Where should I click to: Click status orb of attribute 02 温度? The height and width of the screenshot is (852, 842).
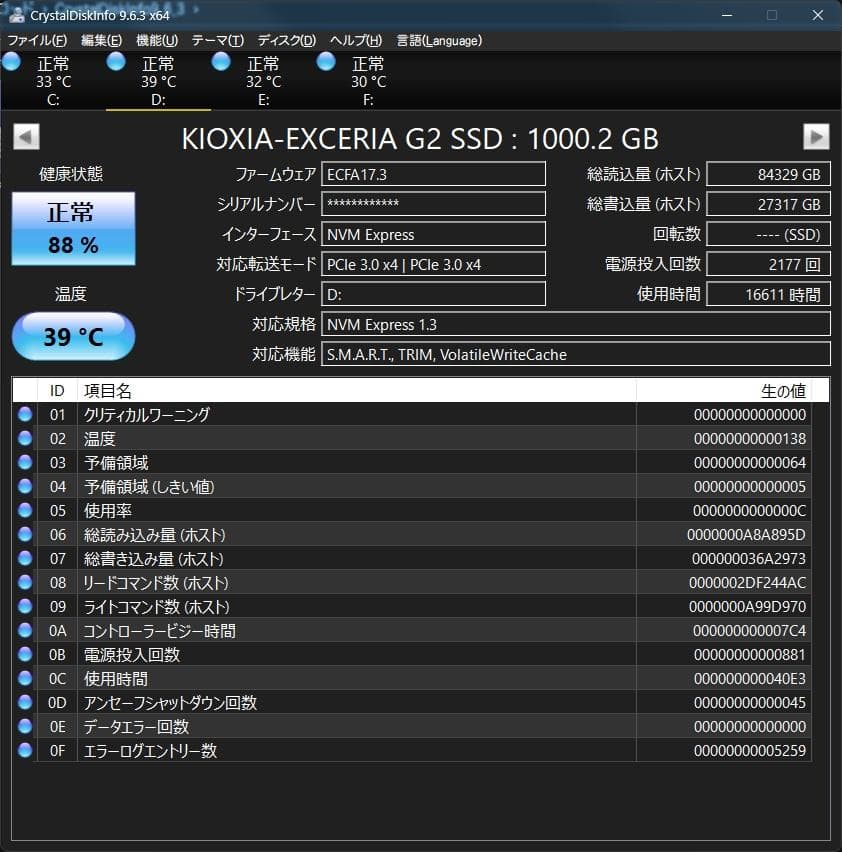coord(25,438)
